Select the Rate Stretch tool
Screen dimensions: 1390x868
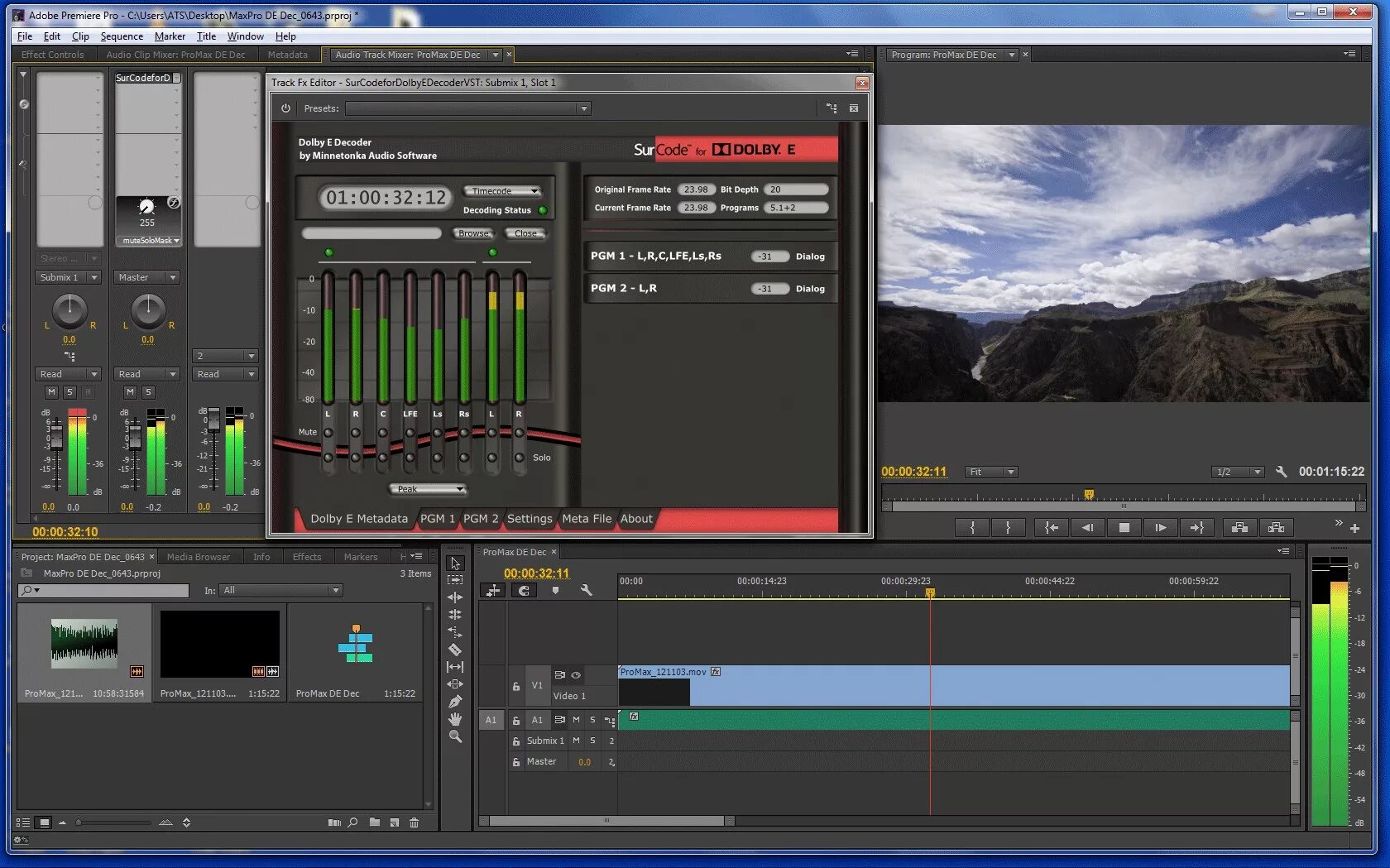coord(455,632)
